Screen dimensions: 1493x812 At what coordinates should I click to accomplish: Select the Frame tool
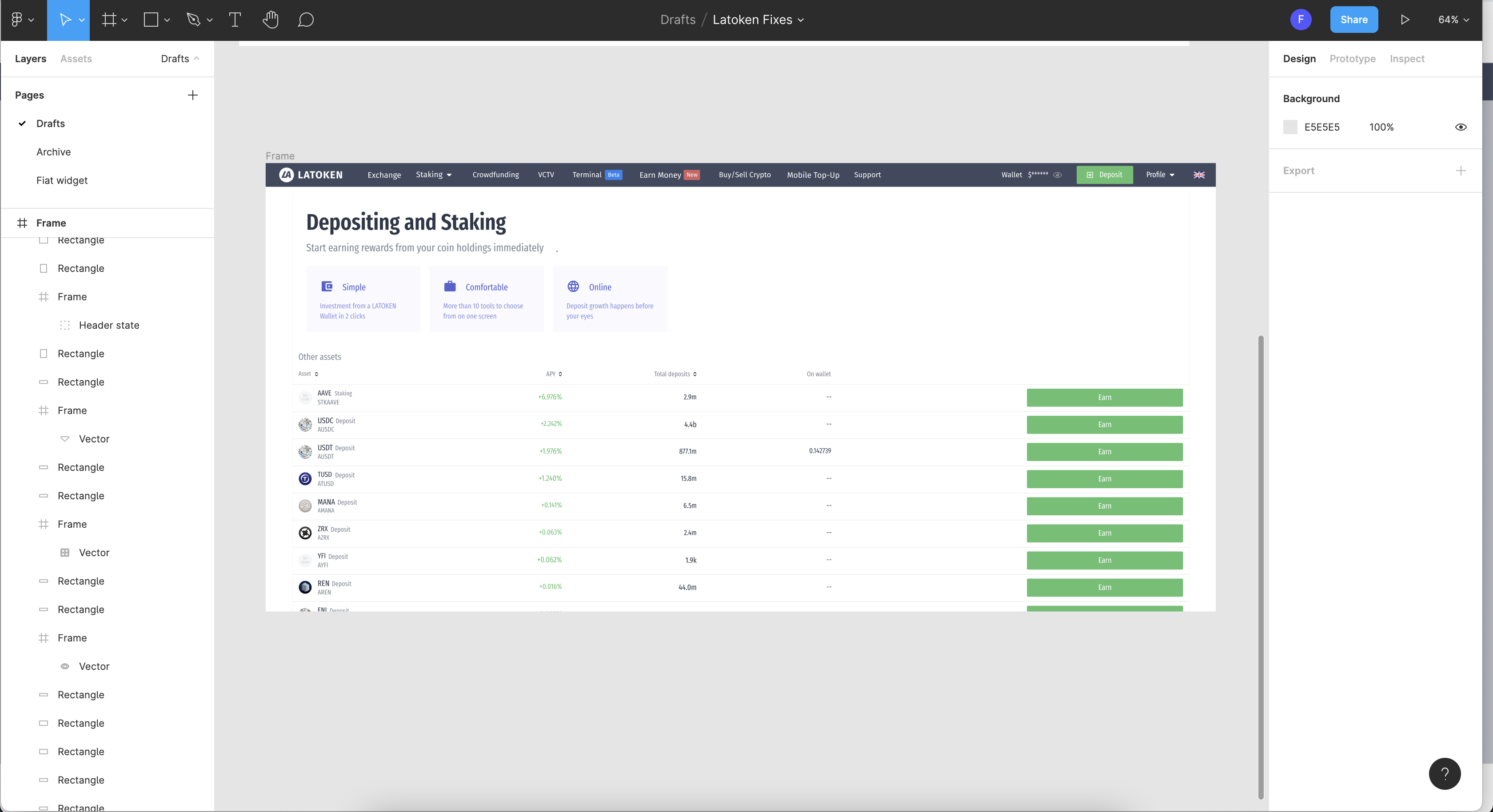coord(109,20)
